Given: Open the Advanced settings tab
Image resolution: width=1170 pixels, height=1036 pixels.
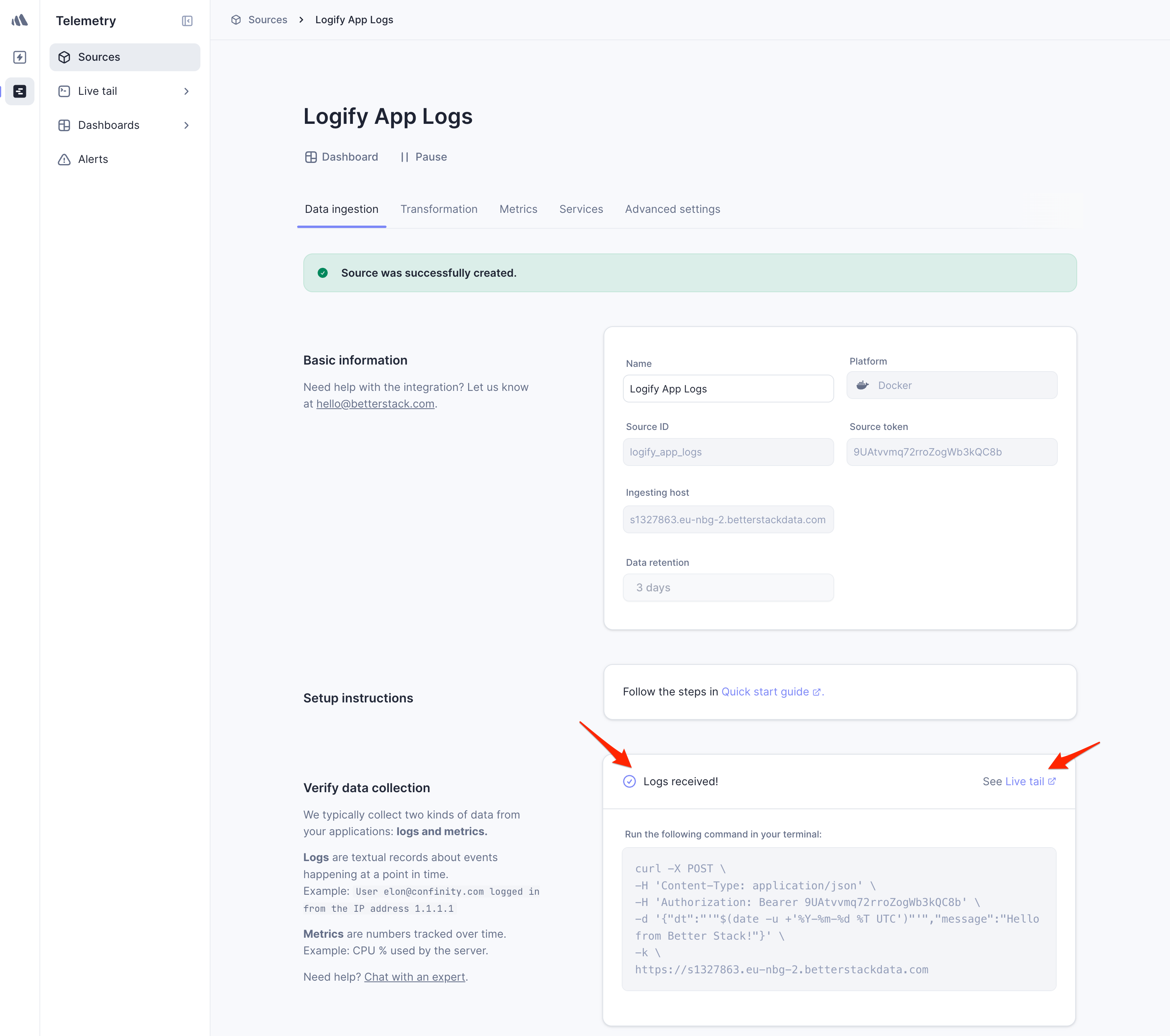Looking at the screenshot, I should coord(672,209).
